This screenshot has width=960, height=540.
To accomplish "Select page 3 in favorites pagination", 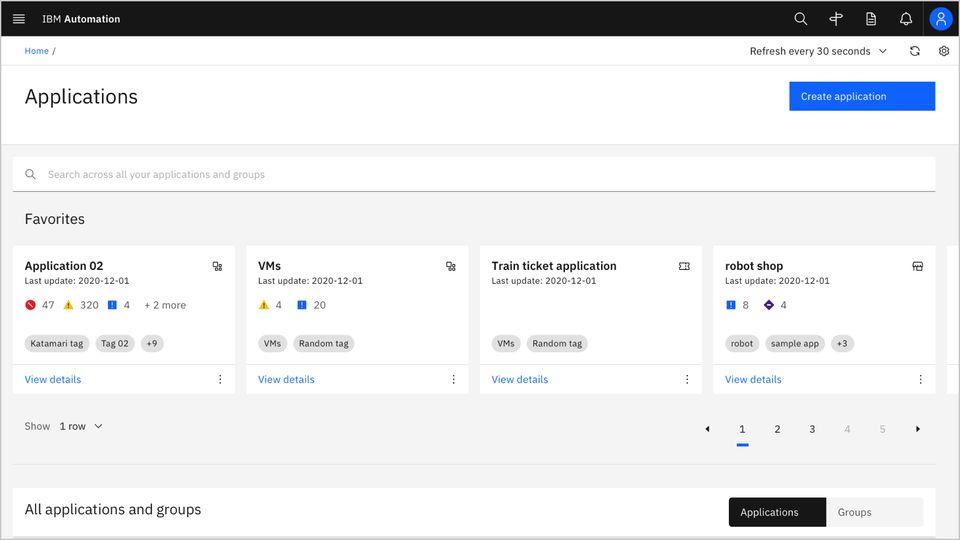I will [x=812, y=429].
